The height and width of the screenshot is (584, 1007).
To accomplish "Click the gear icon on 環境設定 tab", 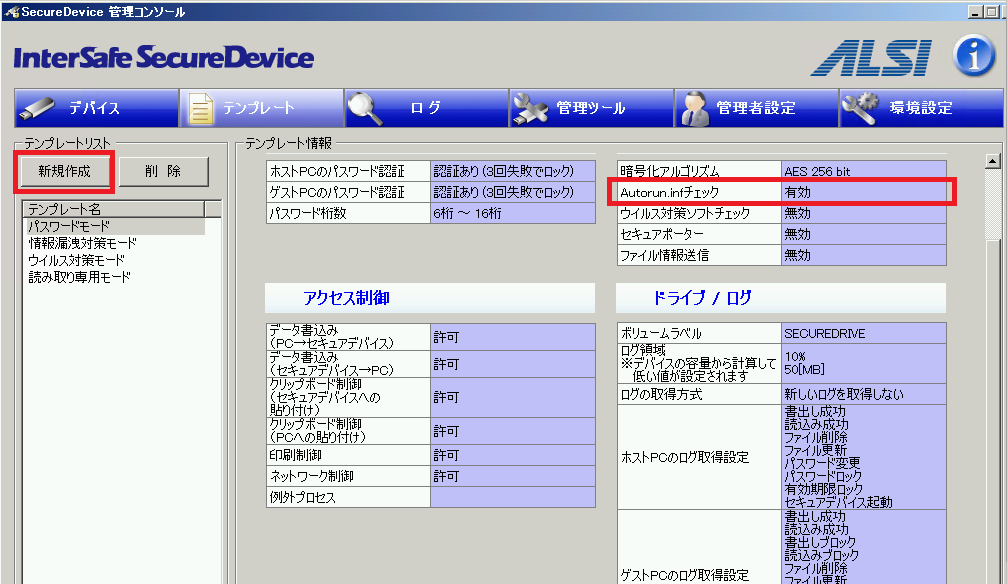I will (x=860, y=109).
